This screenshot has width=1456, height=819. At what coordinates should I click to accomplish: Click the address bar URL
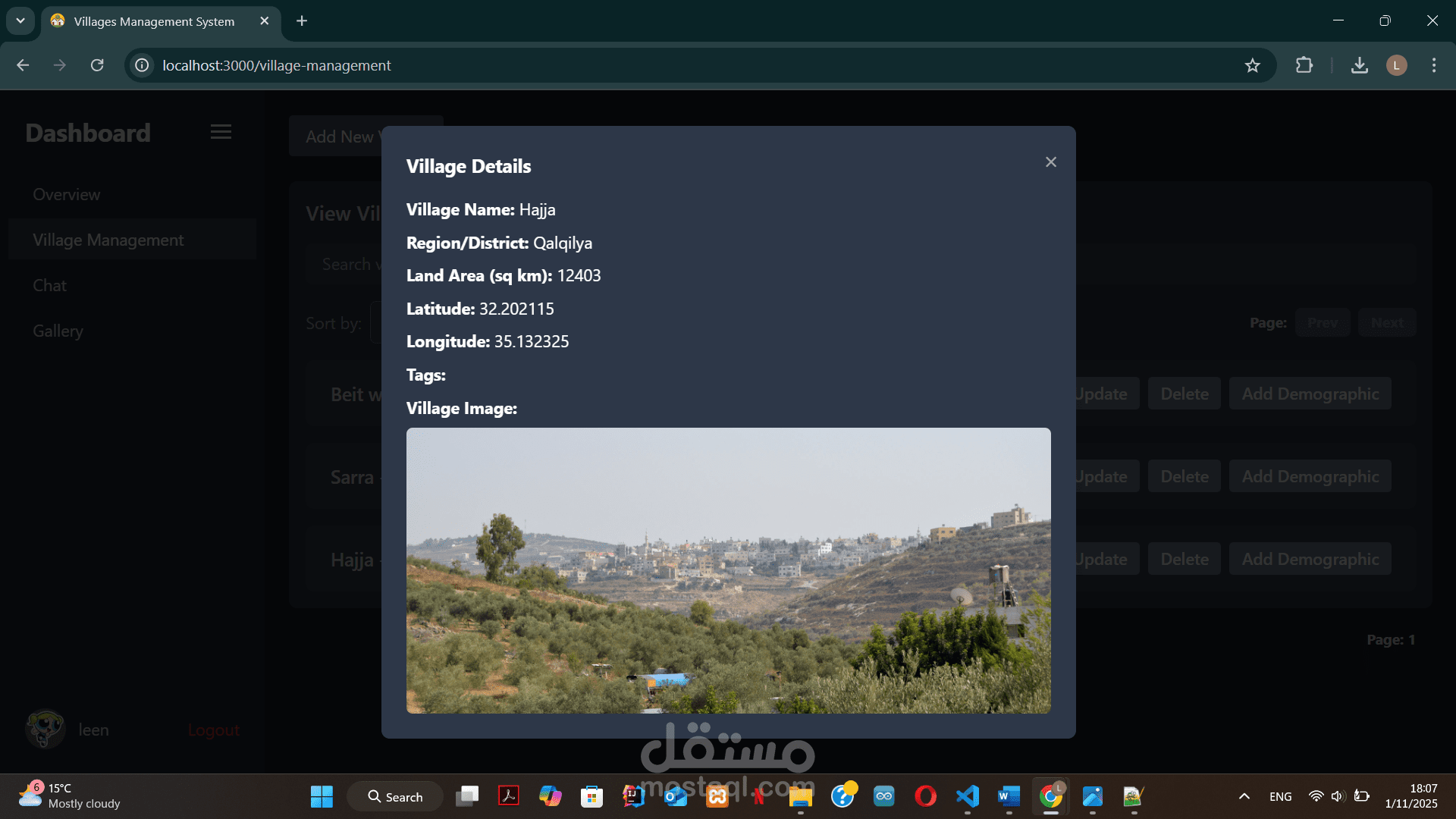[x=277, y=65]
